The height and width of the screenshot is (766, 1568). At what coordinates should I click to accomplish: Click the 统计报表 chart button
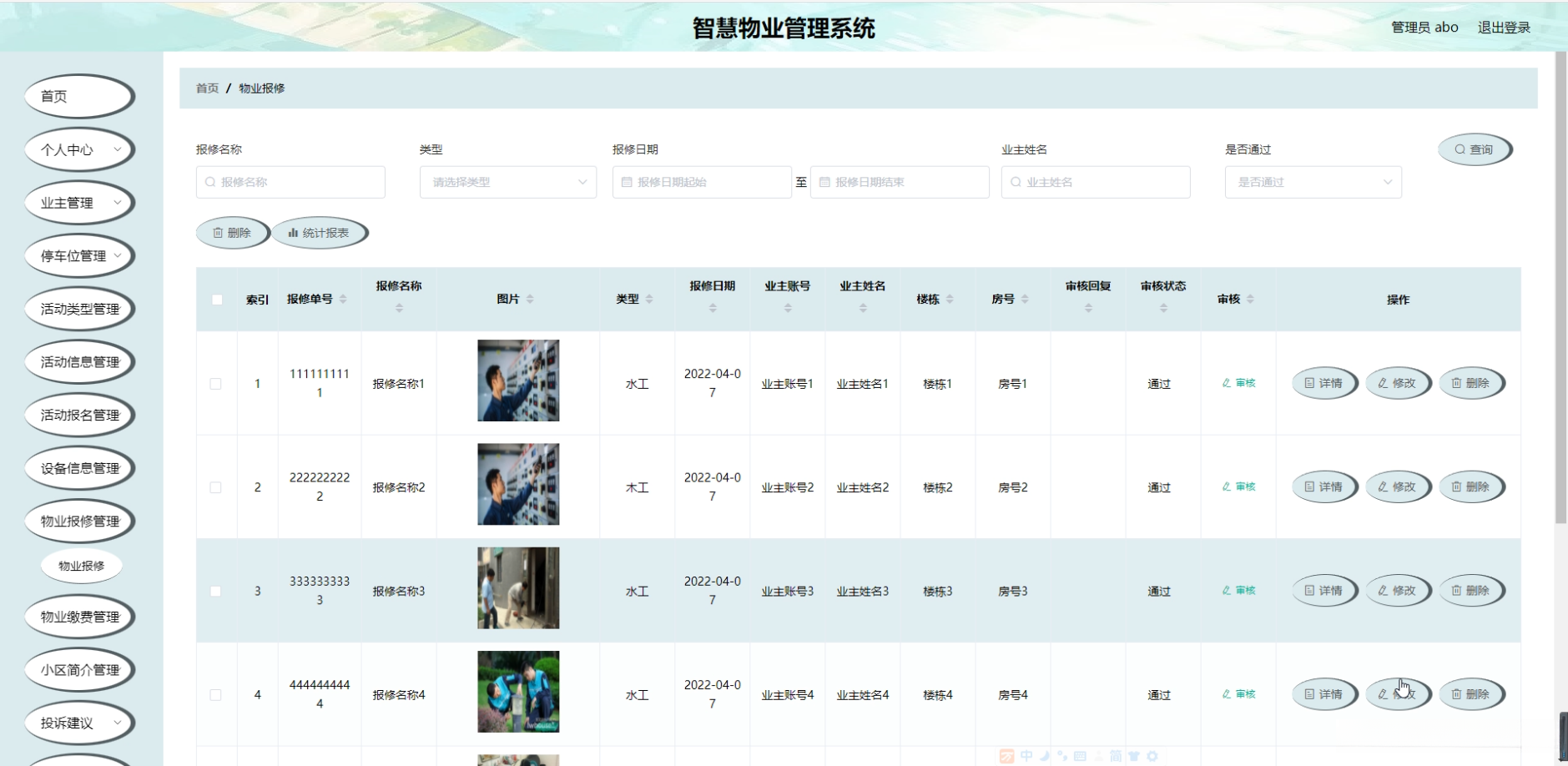tap(319, 233)
